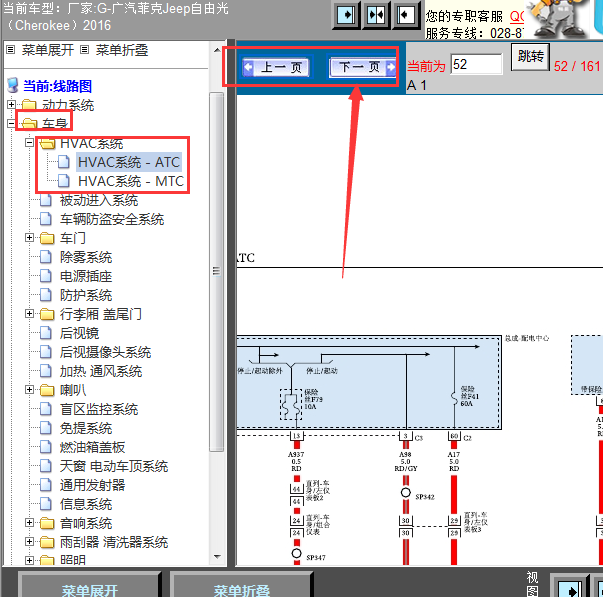Image resolution: width=603 pixels, height=597 pixels.
Task: Open 被动进入系统 document
Action: (99, 200)
